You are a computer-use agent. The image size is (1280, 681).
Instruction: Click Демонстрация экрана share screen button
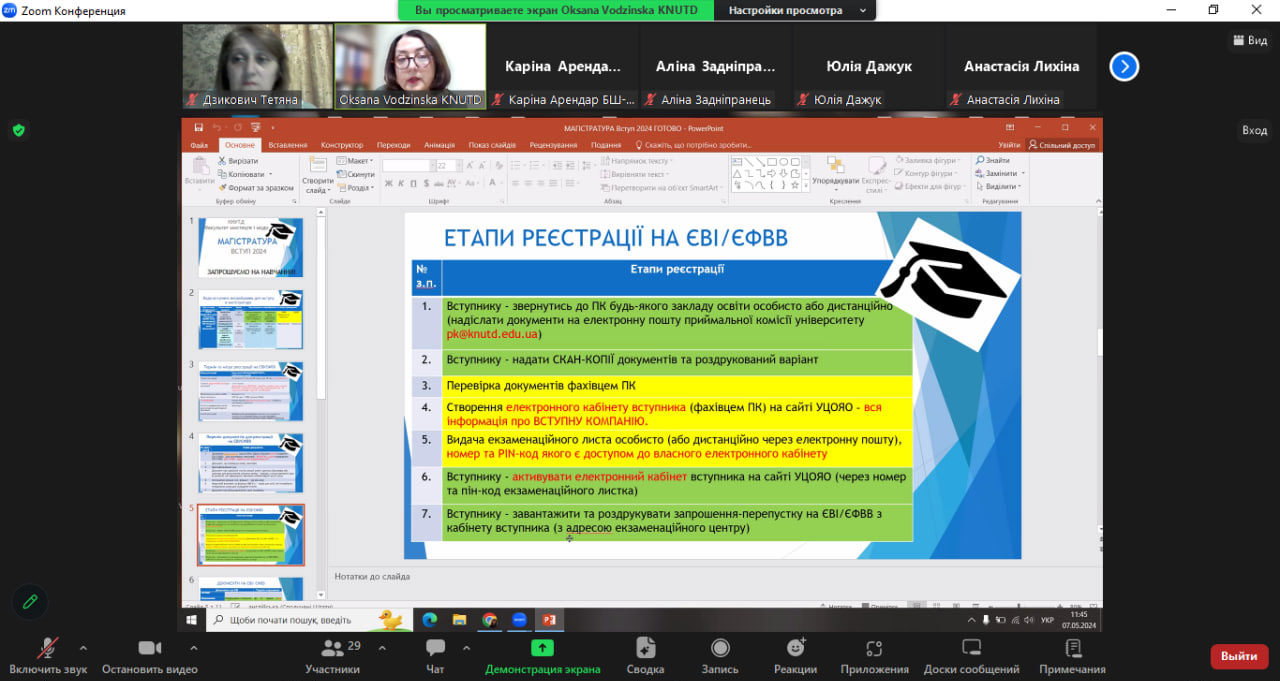[543, 656]
